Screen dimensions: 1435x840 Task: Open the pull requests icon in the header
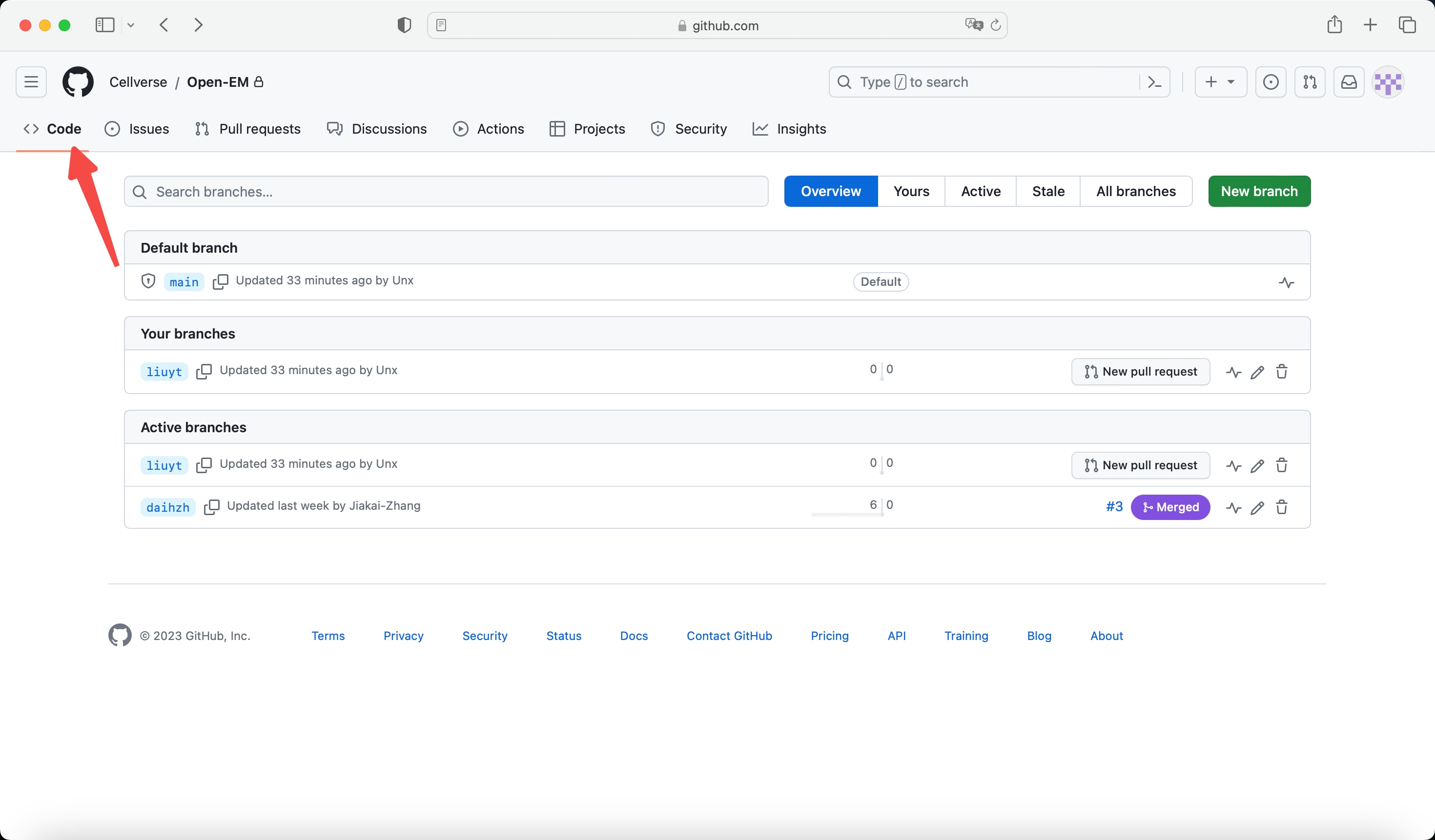point(1310,82)
